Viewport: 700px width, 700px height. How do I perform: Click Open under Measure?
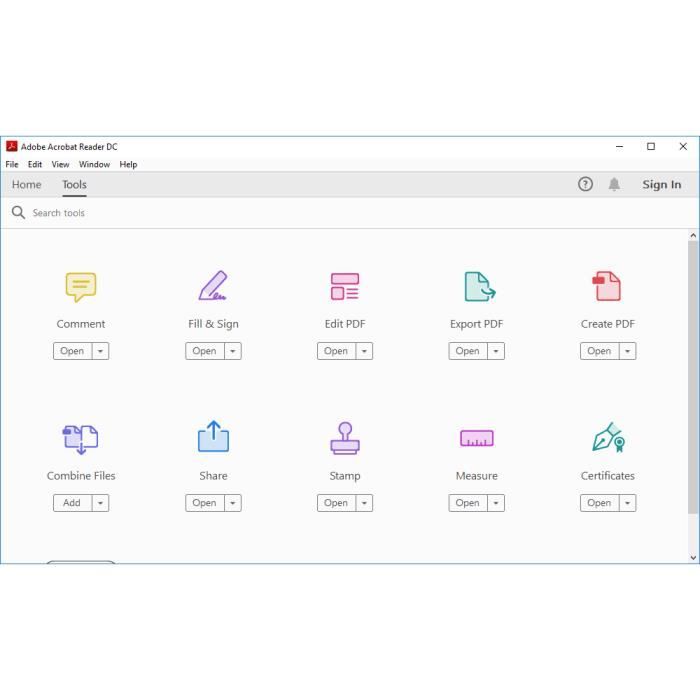coord(468,503)
